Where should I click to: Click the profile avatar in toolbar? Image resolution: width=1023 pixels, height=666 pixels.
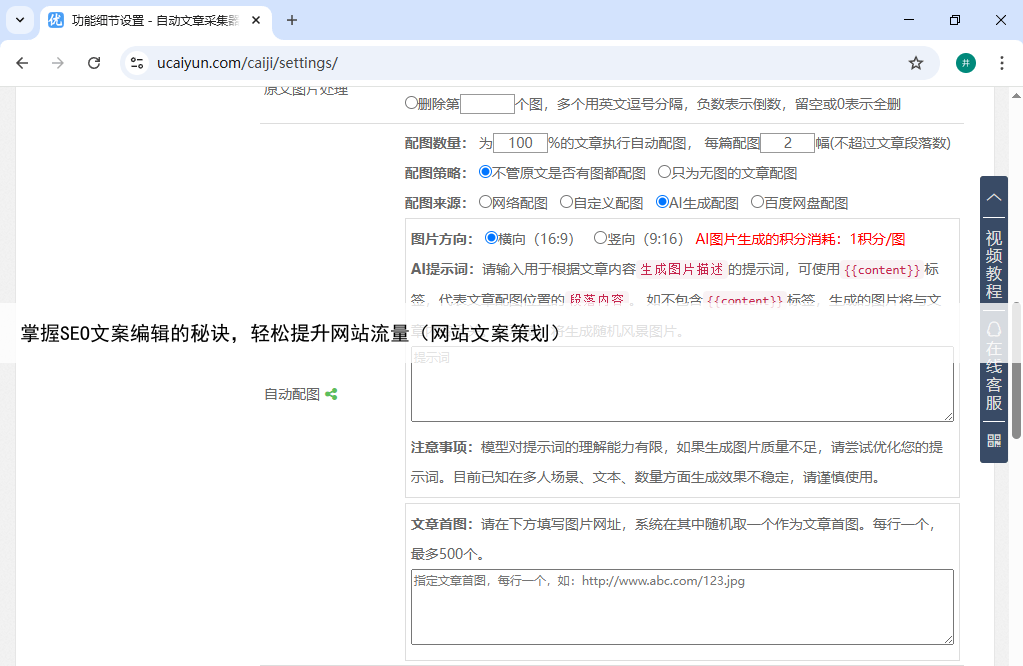[x=965, y=63]
